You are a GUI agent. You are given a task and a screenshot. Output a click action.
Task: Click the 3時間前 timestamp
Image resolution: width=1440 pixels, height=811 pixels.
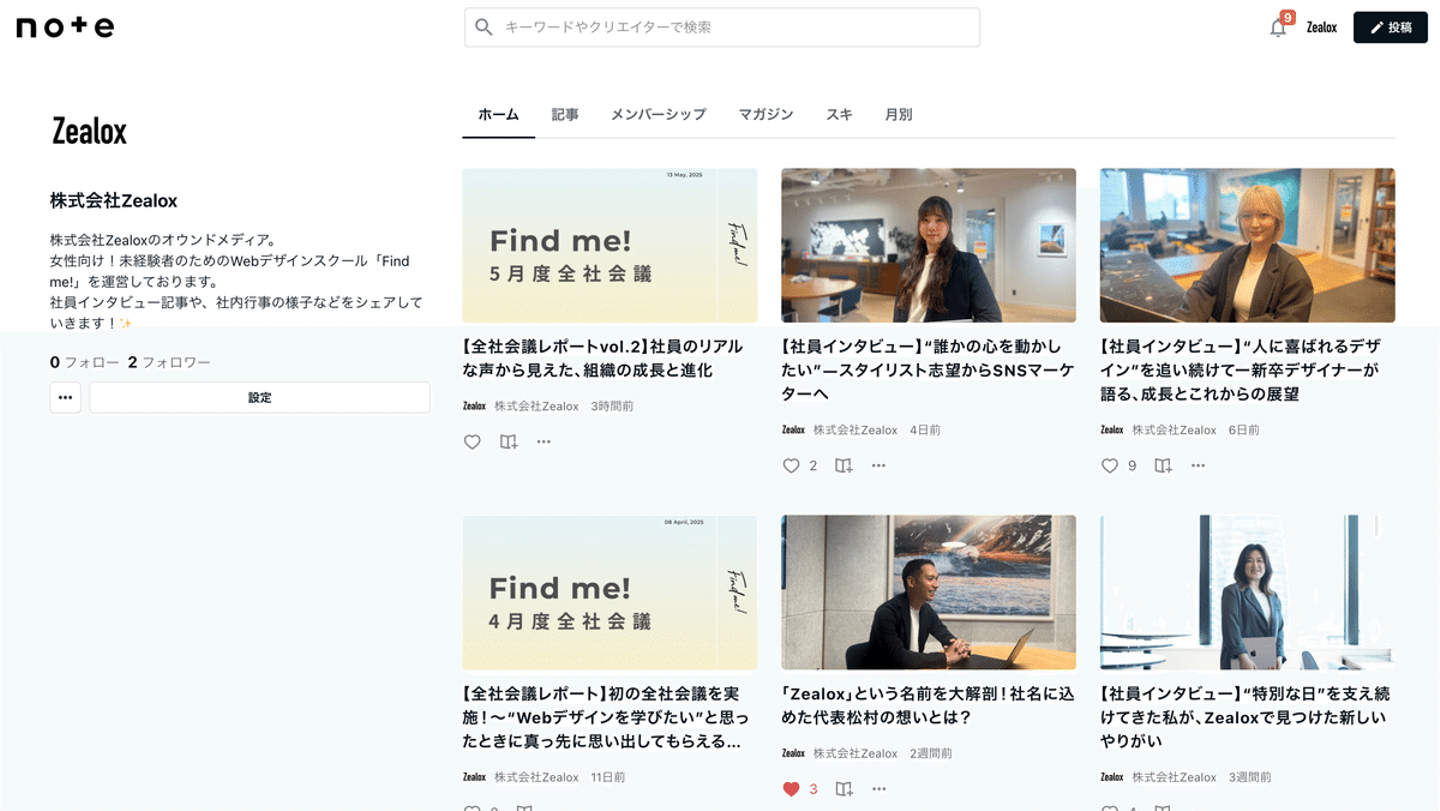[612, 406]
